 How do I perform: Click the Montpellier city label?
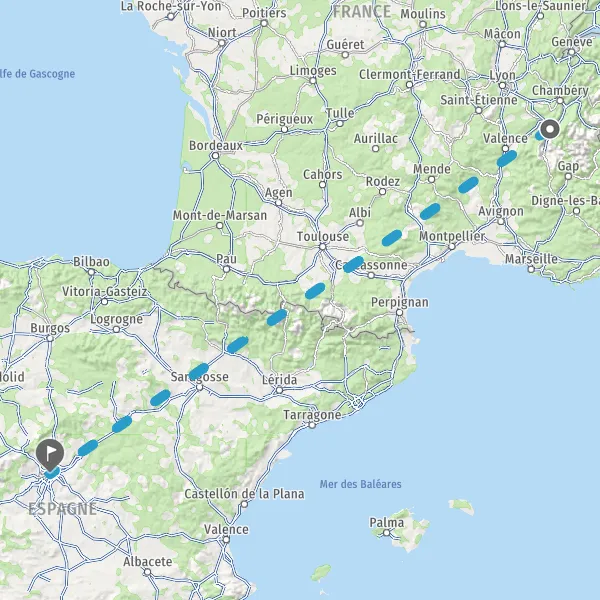click(x=452, y=236)
